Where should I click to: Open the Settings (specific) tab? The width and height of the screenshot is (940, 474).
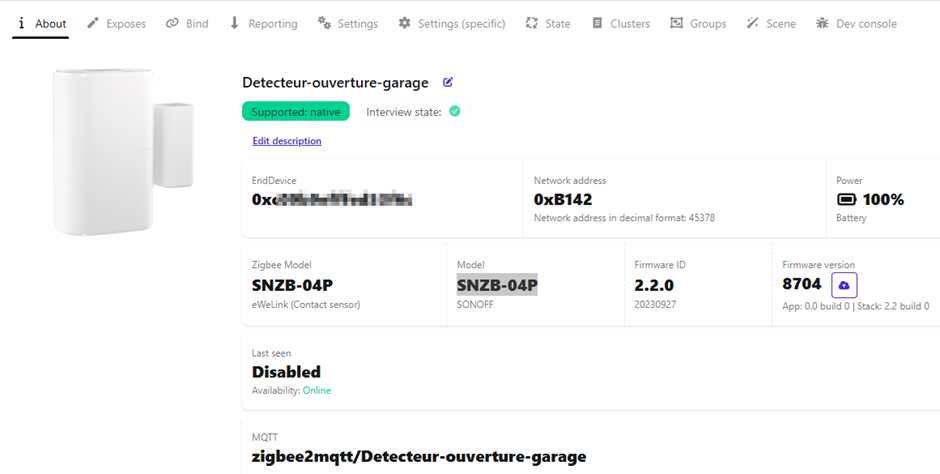[451, 23]
